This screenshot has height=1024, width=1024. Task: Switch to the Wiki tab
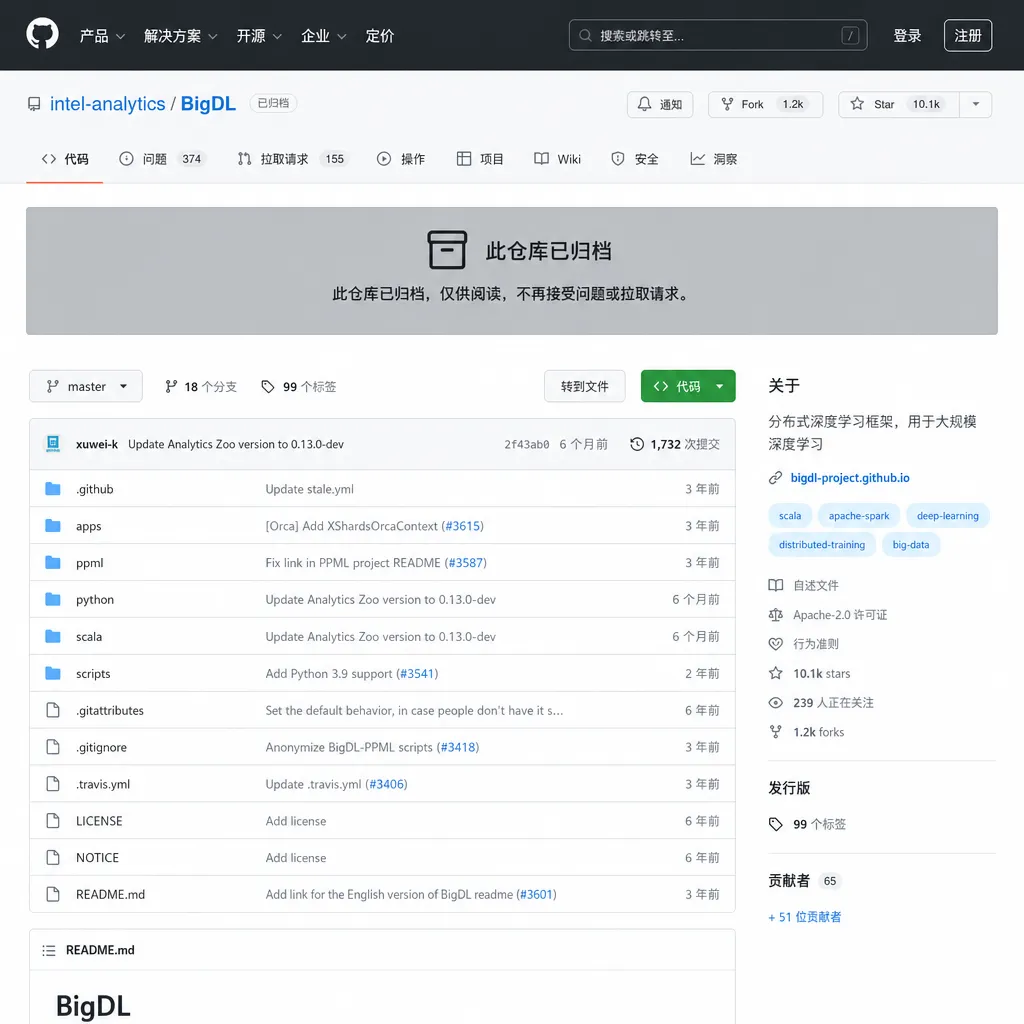557,159
